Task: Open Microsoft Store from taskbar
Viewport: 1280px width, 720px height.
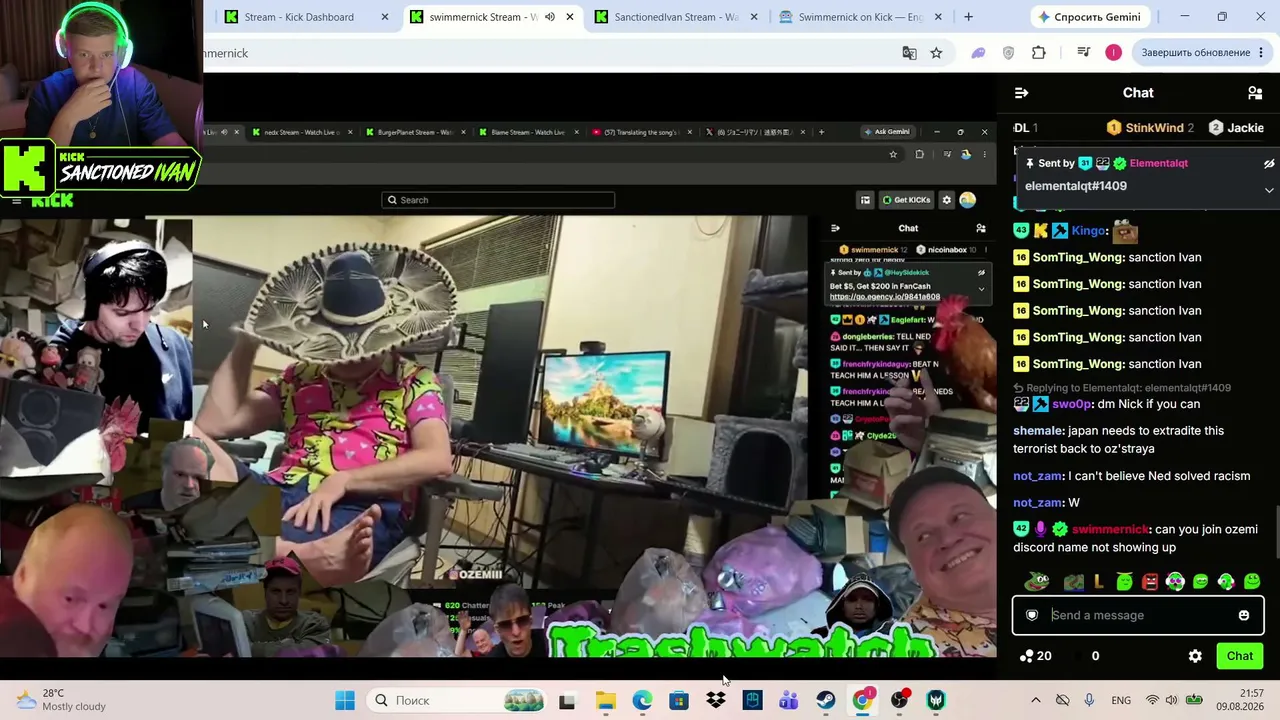Action: click(679, 700)
